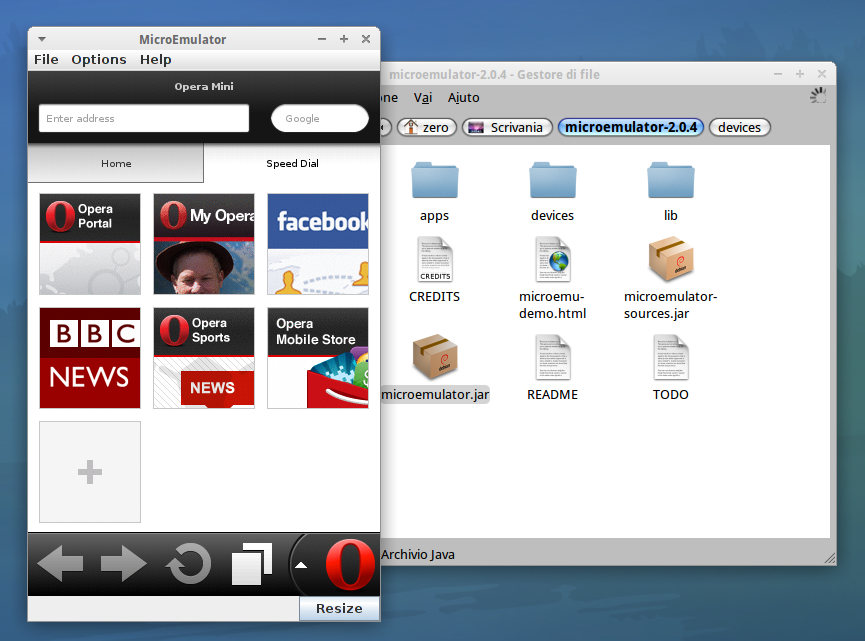Select the TODO file icon
Viewport: 865px width, 641px height.
click(671, 357)
